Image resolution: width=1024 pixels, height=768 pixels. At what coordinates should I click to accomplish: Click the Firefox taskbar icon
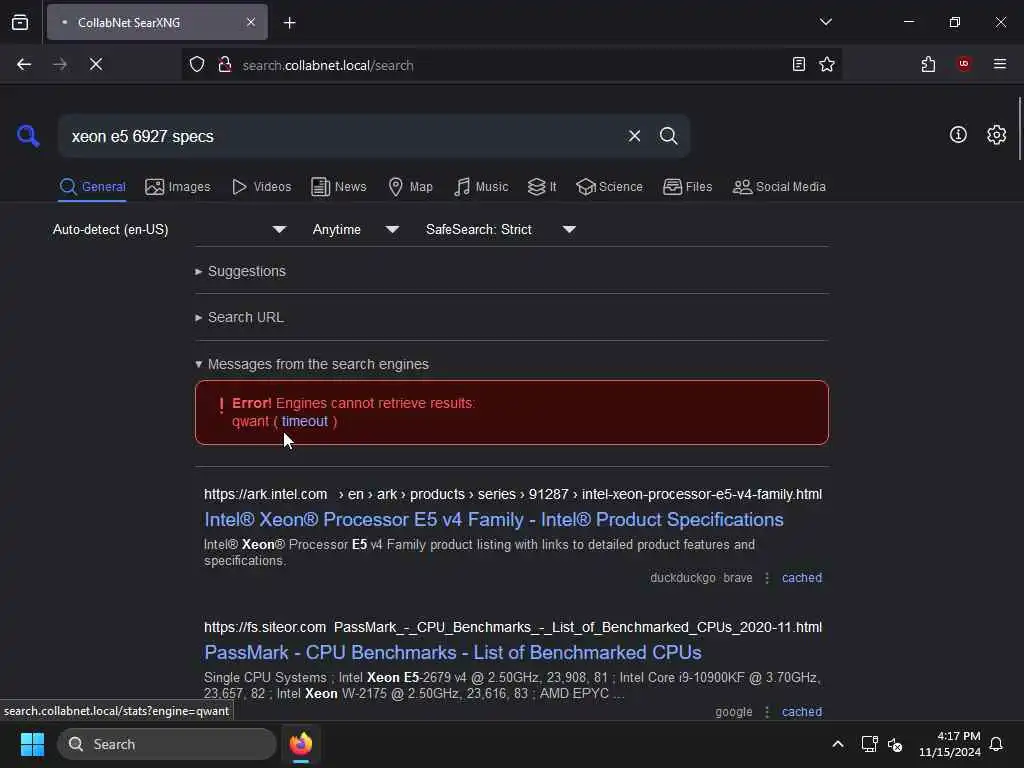click(x=301, y=744)
